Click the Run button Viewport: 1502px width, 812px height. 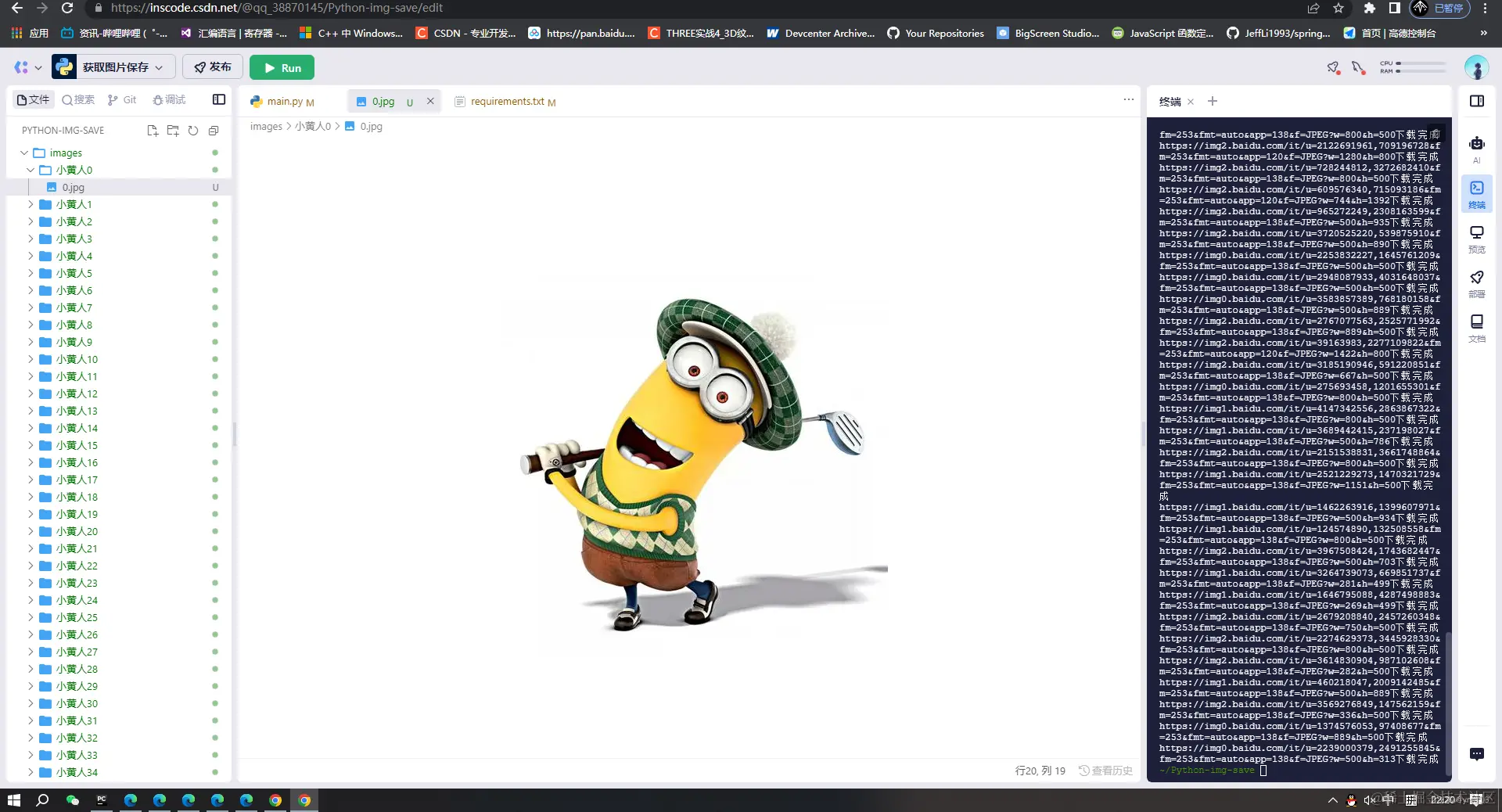(282, 67)
